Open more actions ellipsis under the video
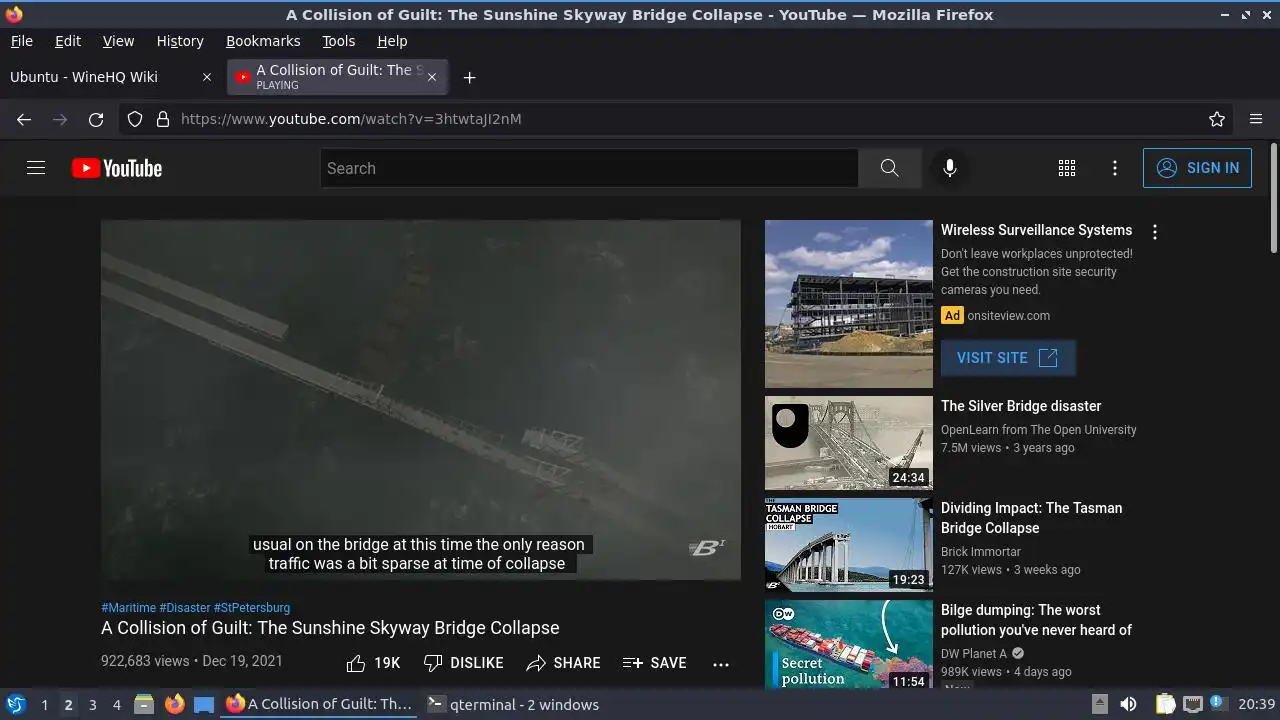Screen dimensions: 1280x720 [721, 663]
